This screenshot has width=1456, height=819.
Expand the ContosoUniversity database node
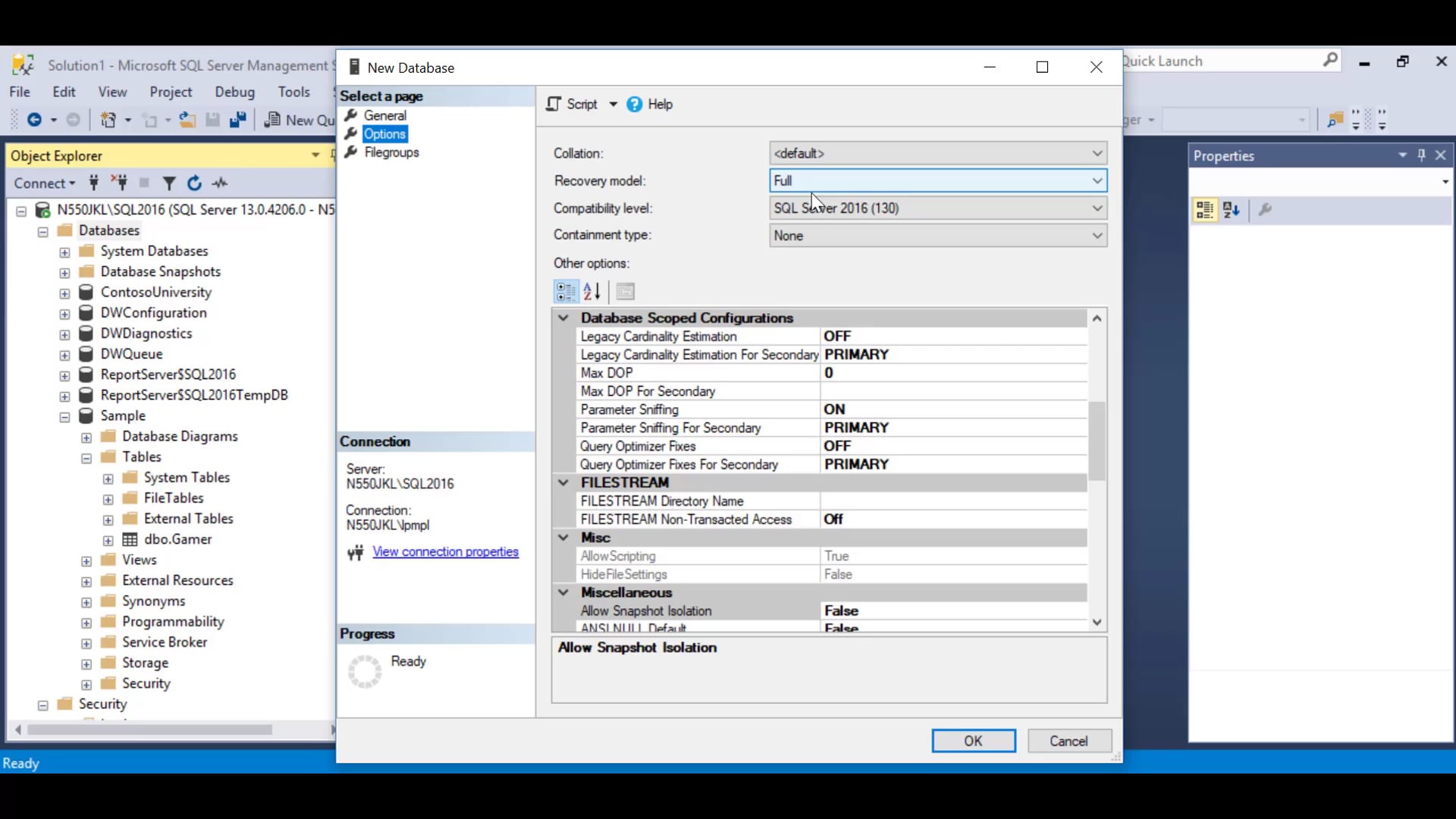64,293
